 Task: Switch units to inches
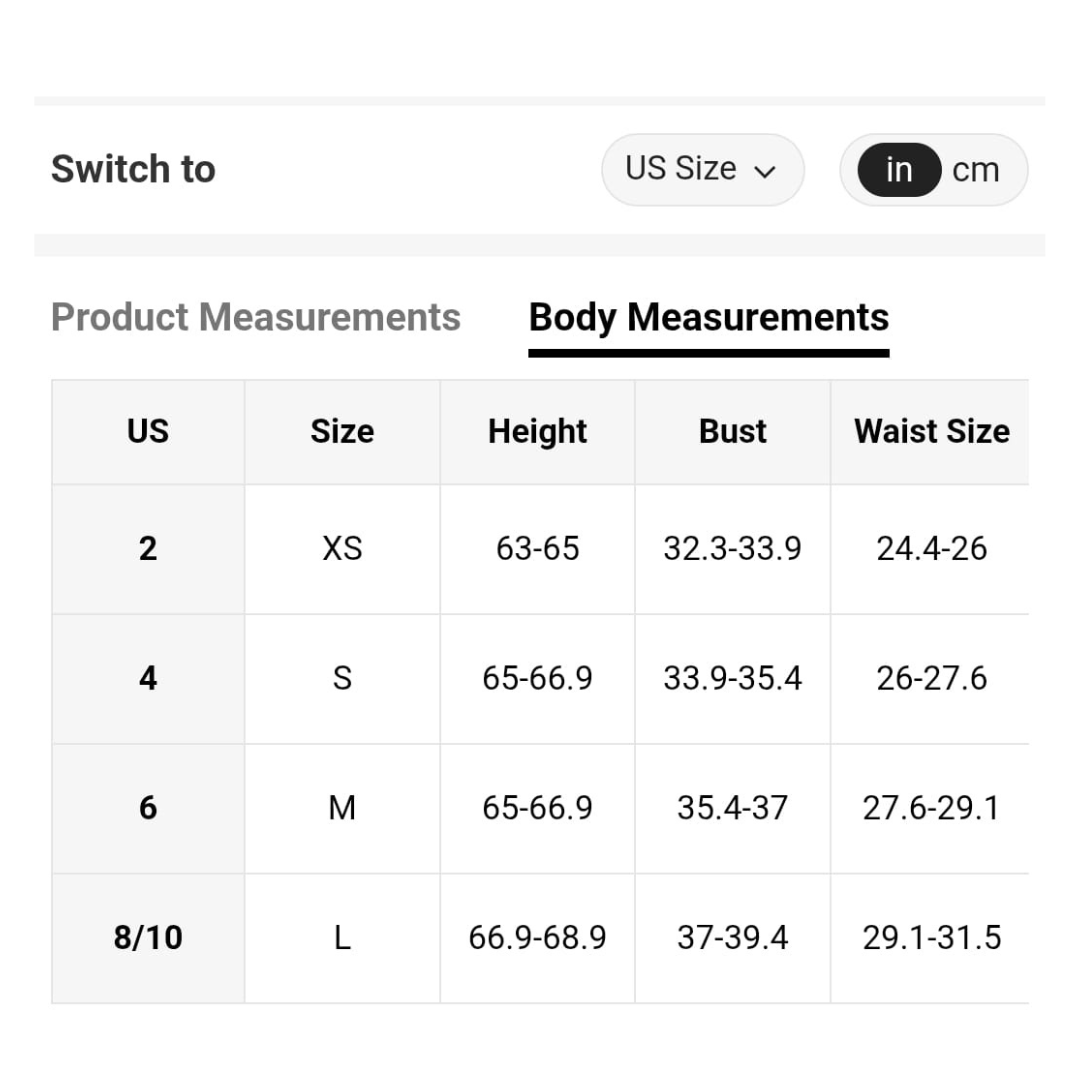[899, 170]
